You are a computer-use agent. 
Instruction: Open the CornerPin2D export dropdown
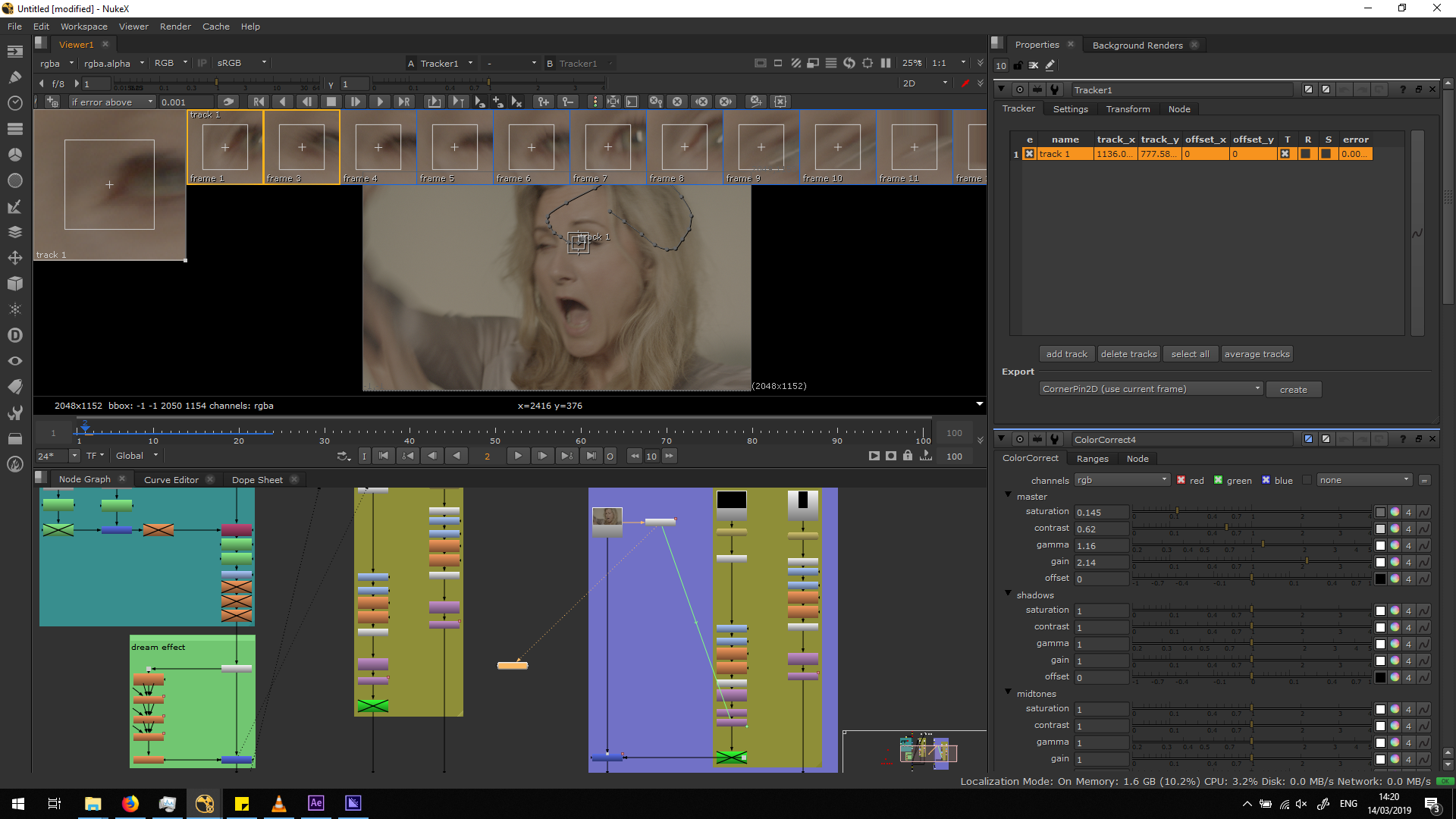(1150, 389)
